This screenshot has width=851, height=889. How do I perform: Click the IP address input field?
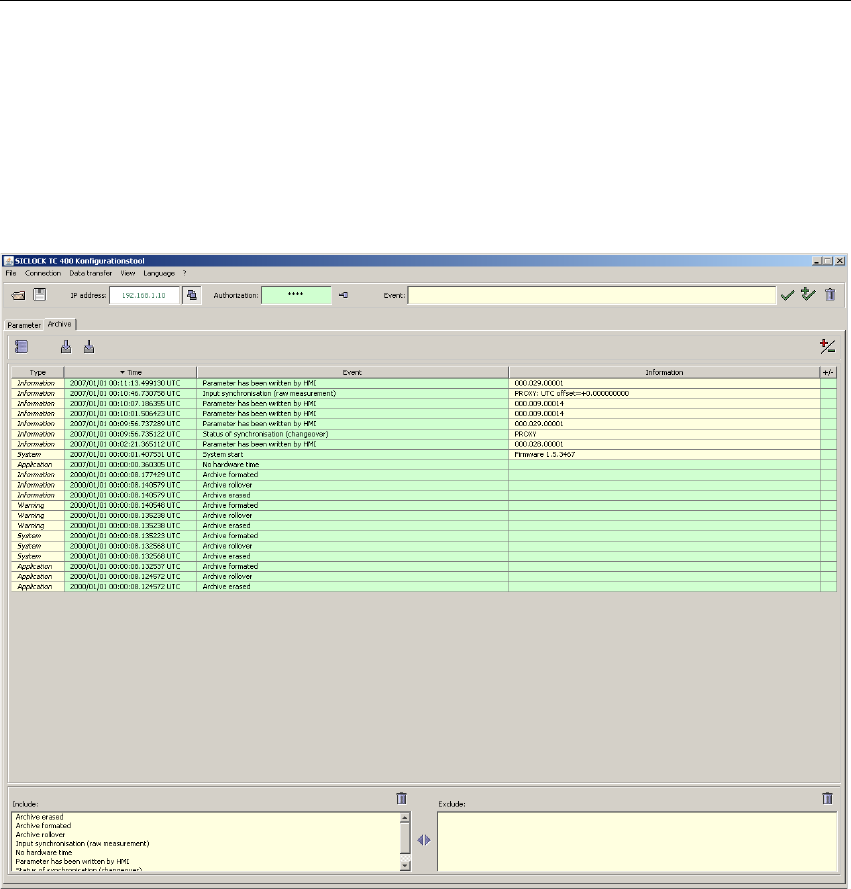coord(144,295)
